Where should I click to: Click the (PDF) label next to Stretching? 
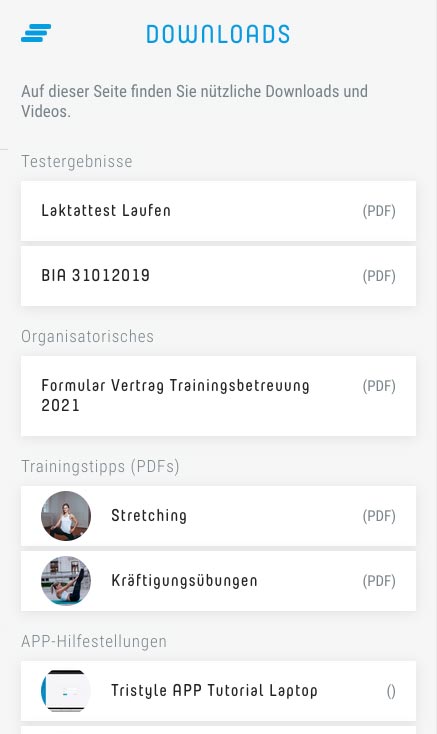pyautogui.click(x=379, y=516)
